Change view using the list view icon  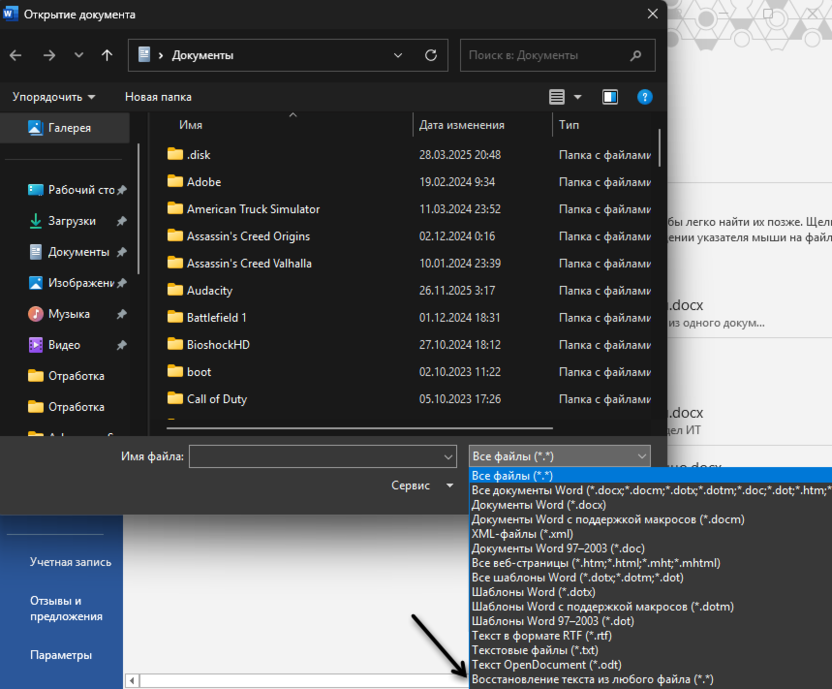point(557,97)
